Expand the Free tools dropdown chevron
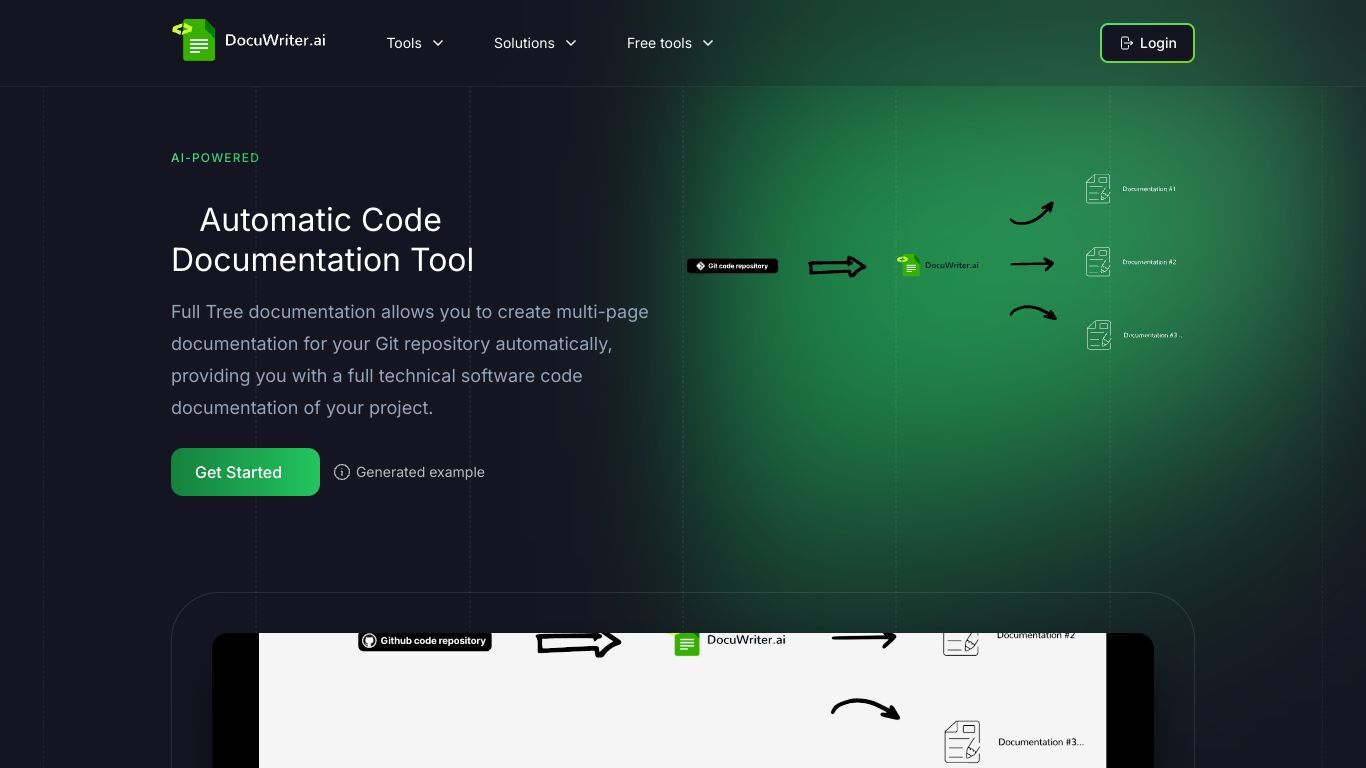The image size is (1366, 768). (708, 43)
